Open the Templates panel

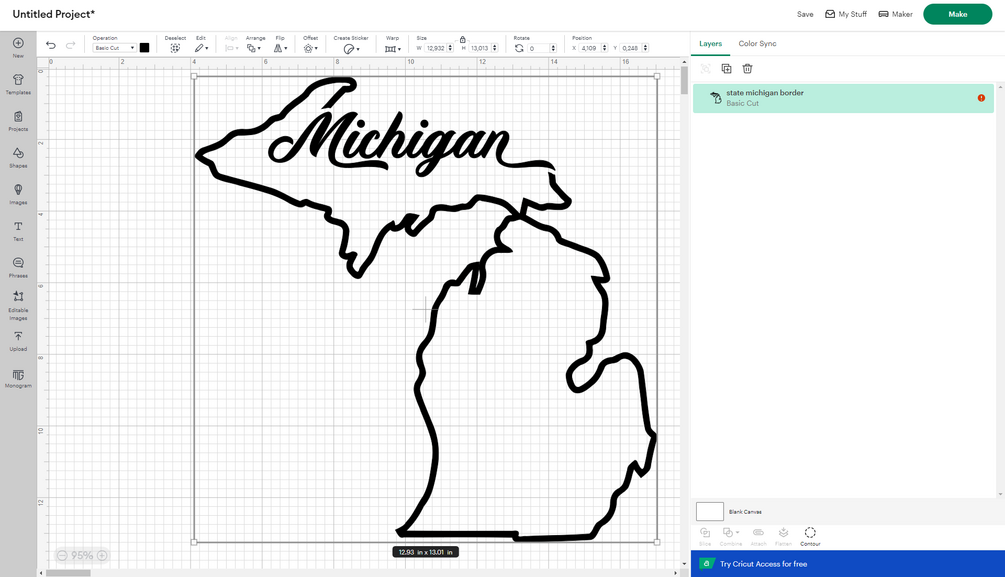(x=18, y=84)
